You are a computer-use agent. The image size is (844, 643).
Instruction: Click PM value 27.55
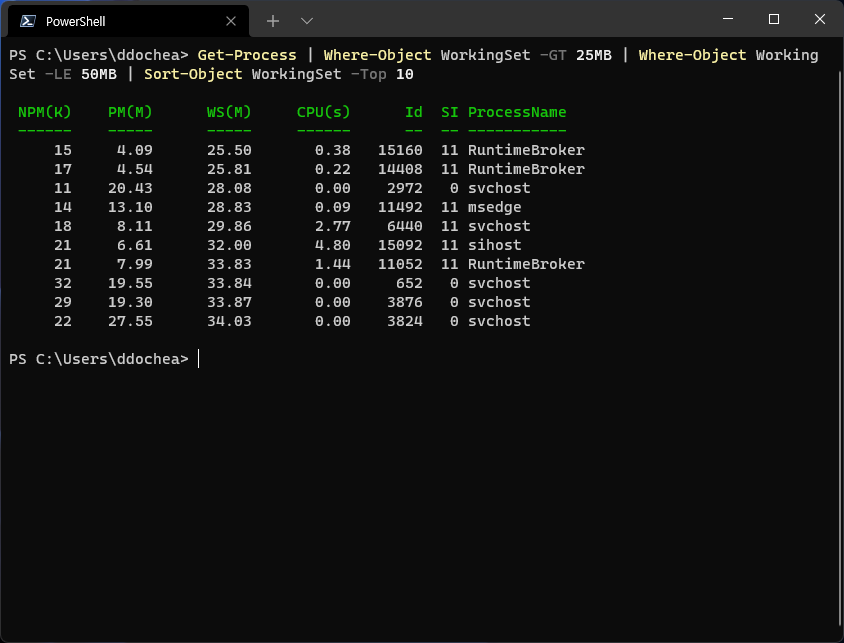coord(130,321)
